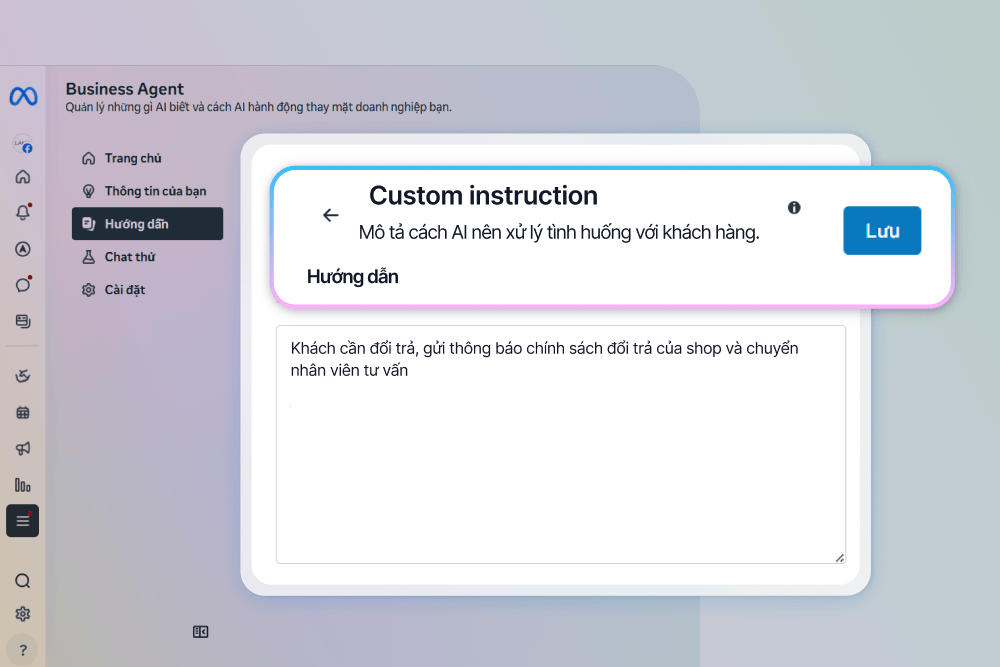1000x667 pixels.
Task: Click the Business Agent heading
Action: [x=125, y=89]
